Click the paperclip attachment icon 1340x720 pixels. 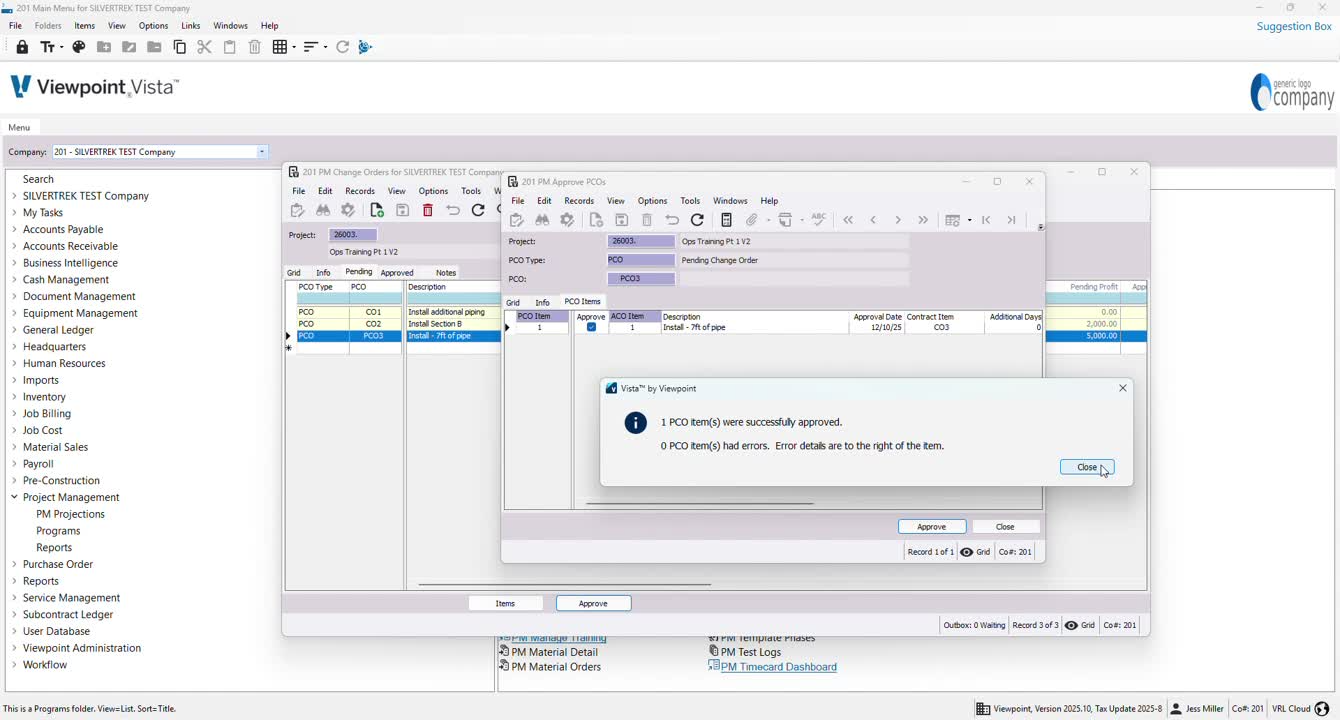[x=752, y=220]
